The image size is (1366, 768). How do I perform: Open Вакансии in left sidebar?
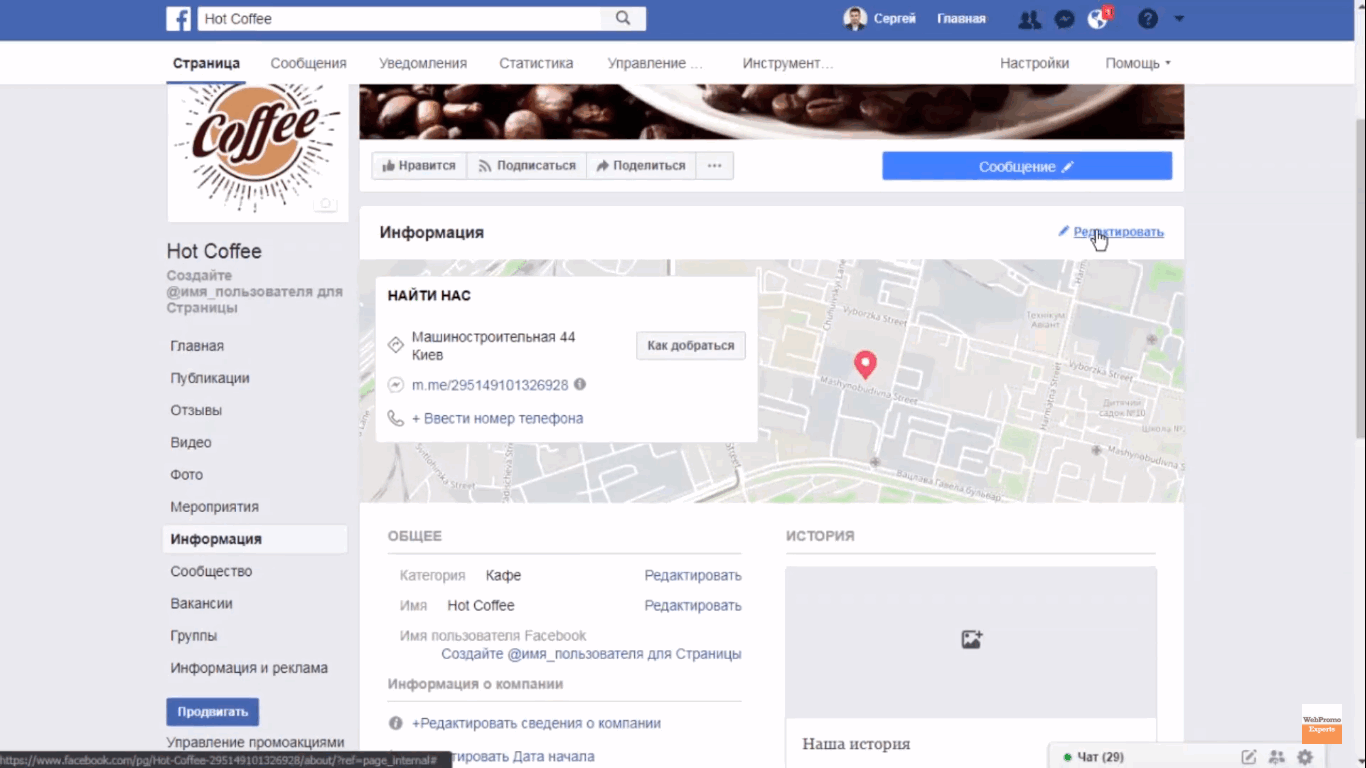click(x=201, y=603)
